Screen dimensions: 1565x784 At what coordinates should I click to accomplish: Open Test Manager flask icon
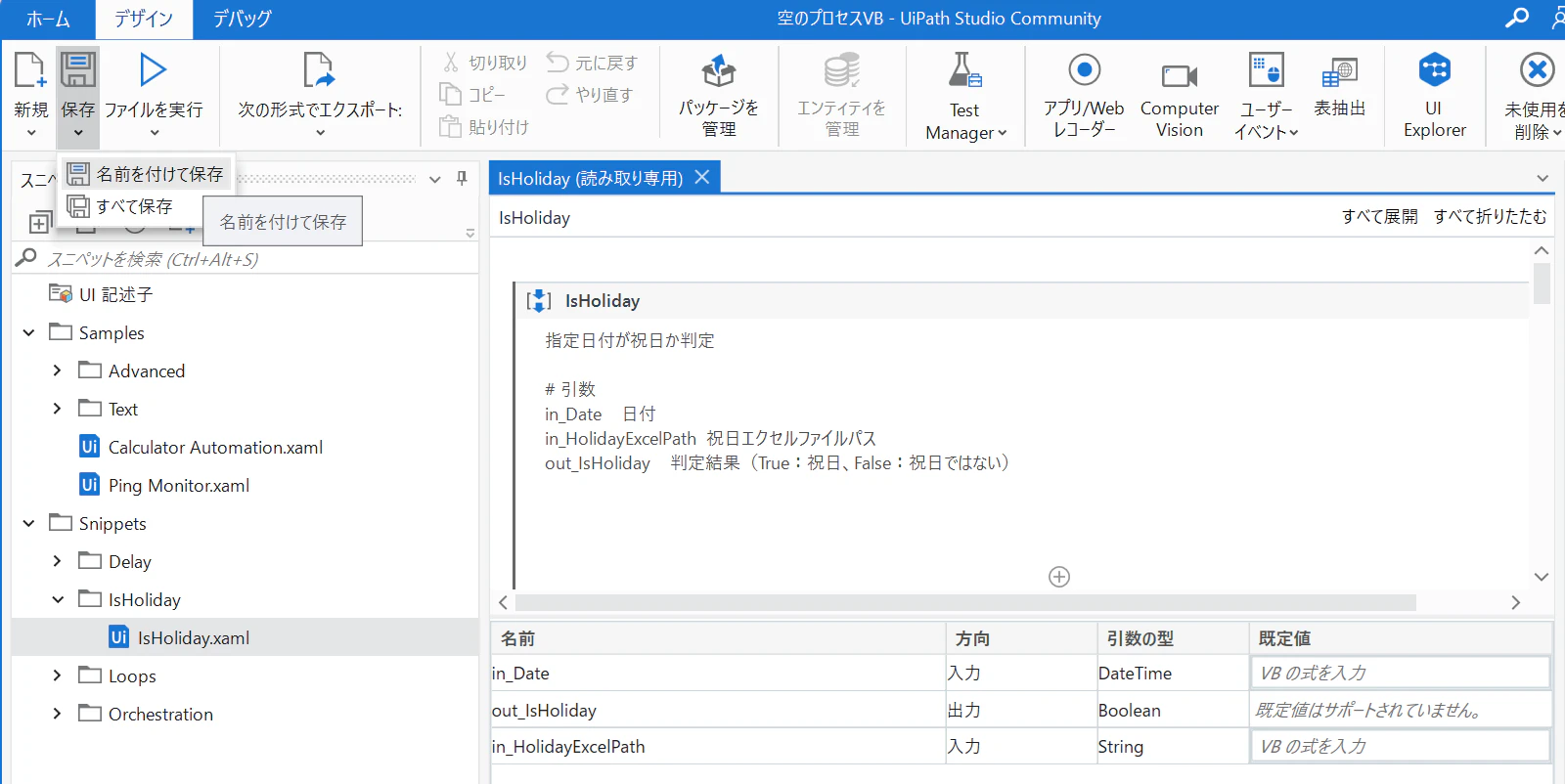pos(964,70)
